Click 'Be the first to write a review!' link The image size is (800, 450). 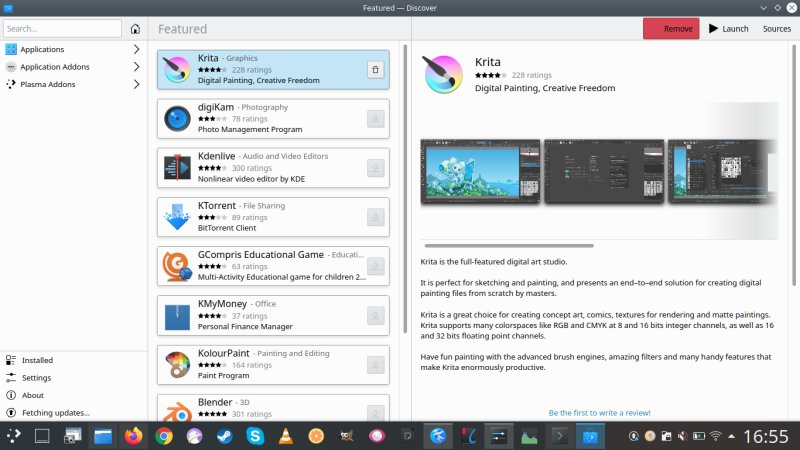coord(599,412)
